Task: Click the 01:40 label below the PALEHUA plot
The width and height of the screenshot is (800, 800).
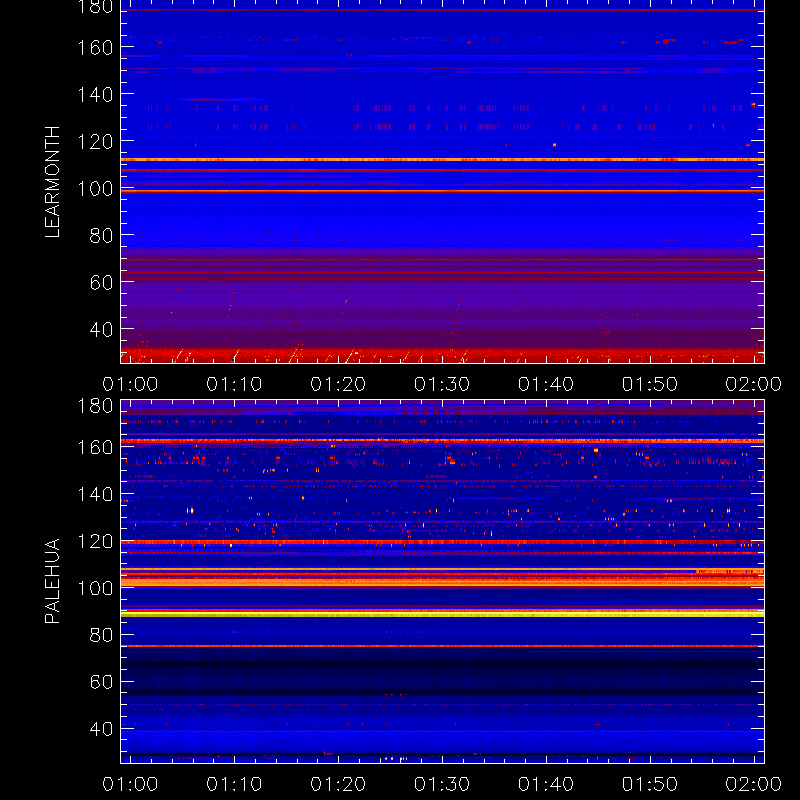Action: coord(546,784)
